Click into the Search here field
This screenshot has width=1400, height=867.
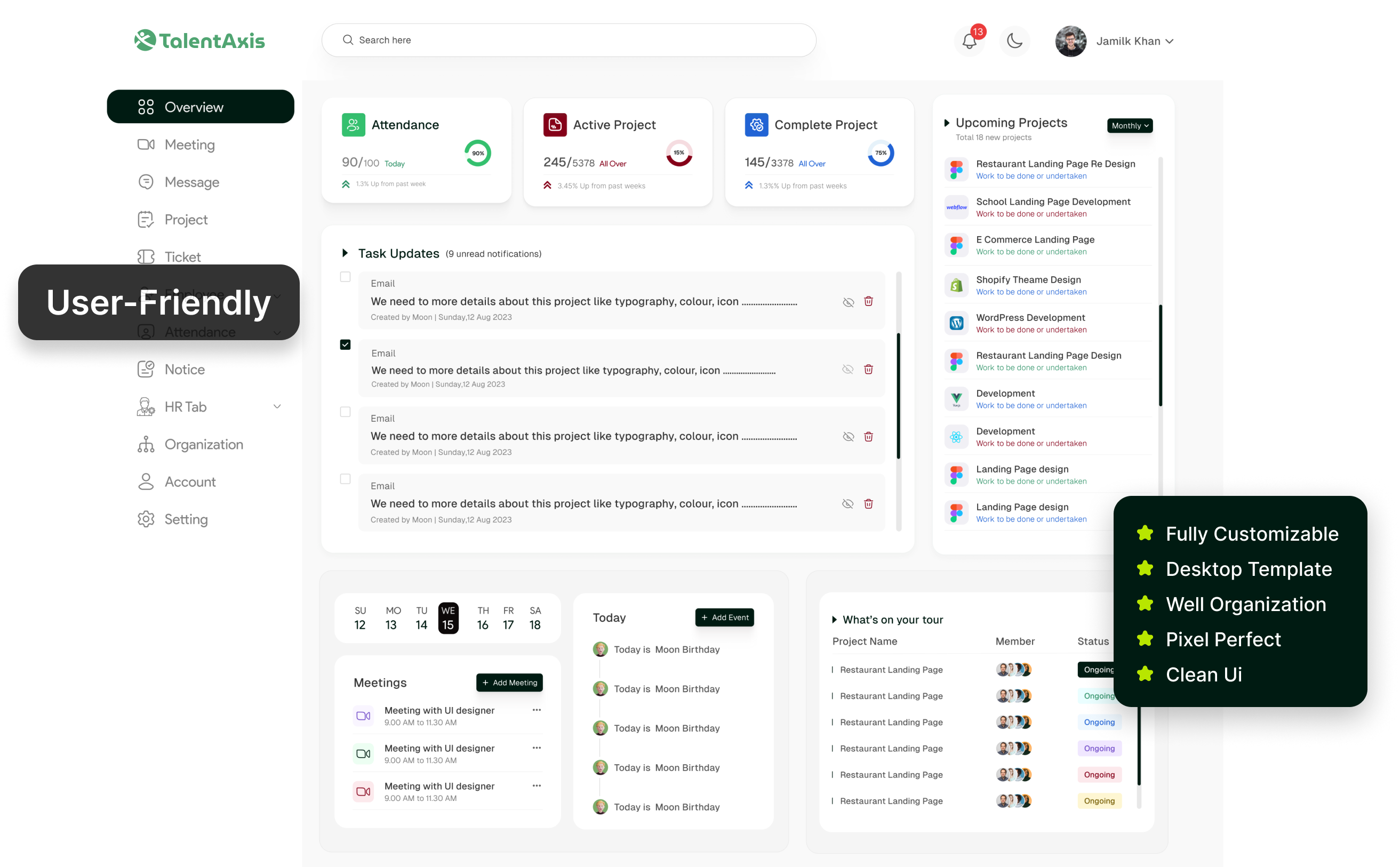pos(568,40)
